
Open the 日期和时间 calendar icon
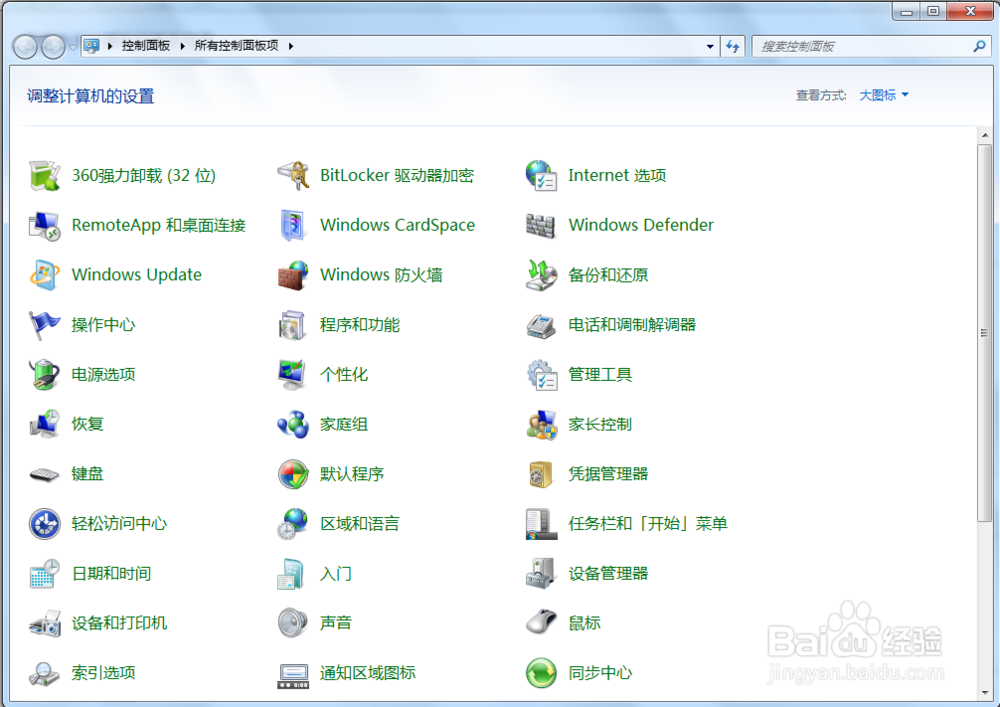tap(45, 573)
